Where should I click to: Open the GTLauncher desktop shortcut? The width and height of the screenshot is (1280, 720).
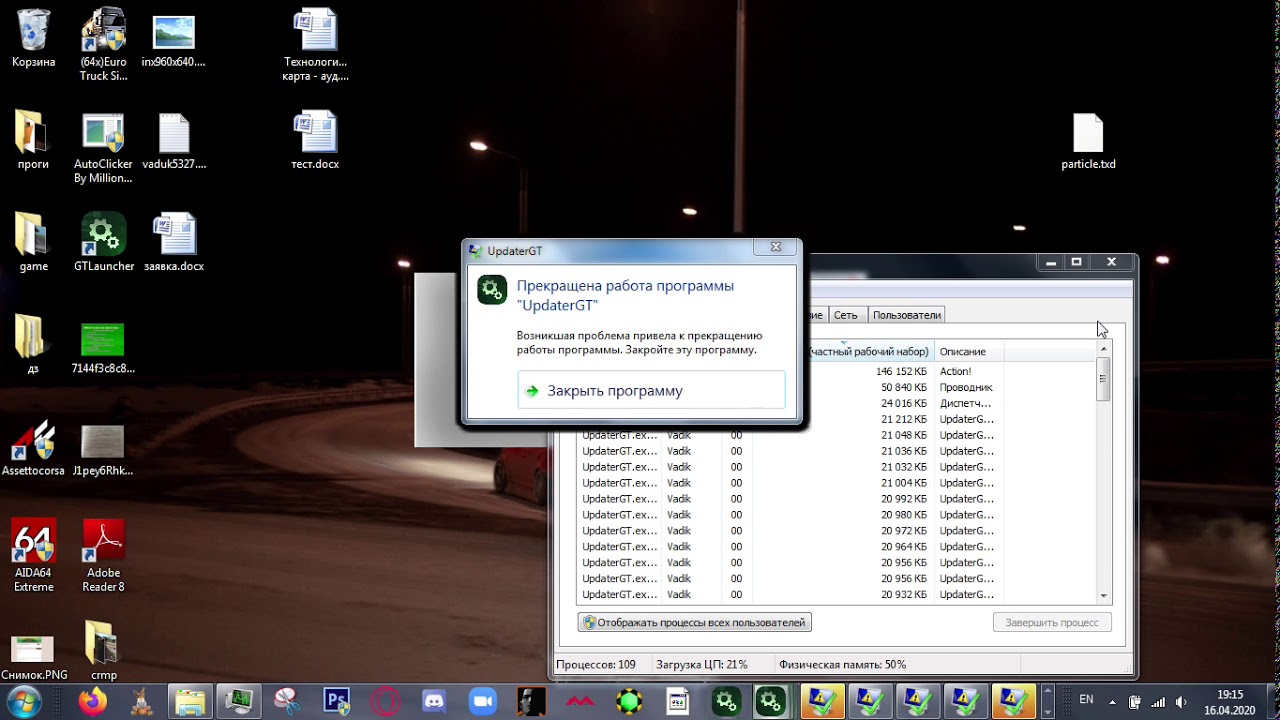tap(103, 242)
